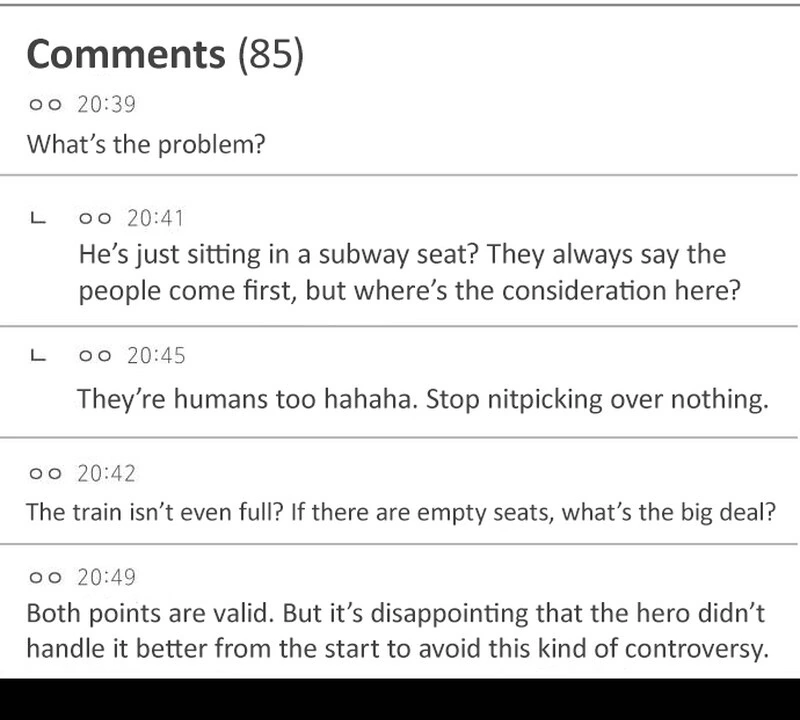Click the Comments heading
This screenshot has width=800, height=720.
point(127,55)
